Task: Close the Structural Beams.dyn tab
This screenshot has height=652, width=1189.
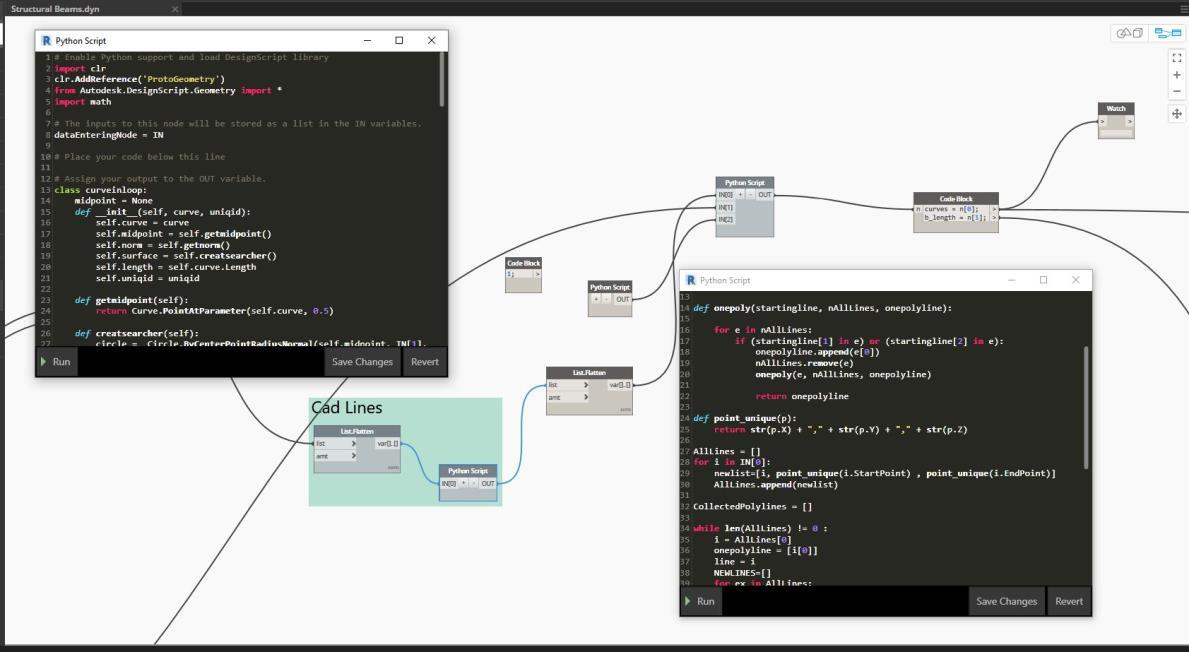Action: pos(175,9)
